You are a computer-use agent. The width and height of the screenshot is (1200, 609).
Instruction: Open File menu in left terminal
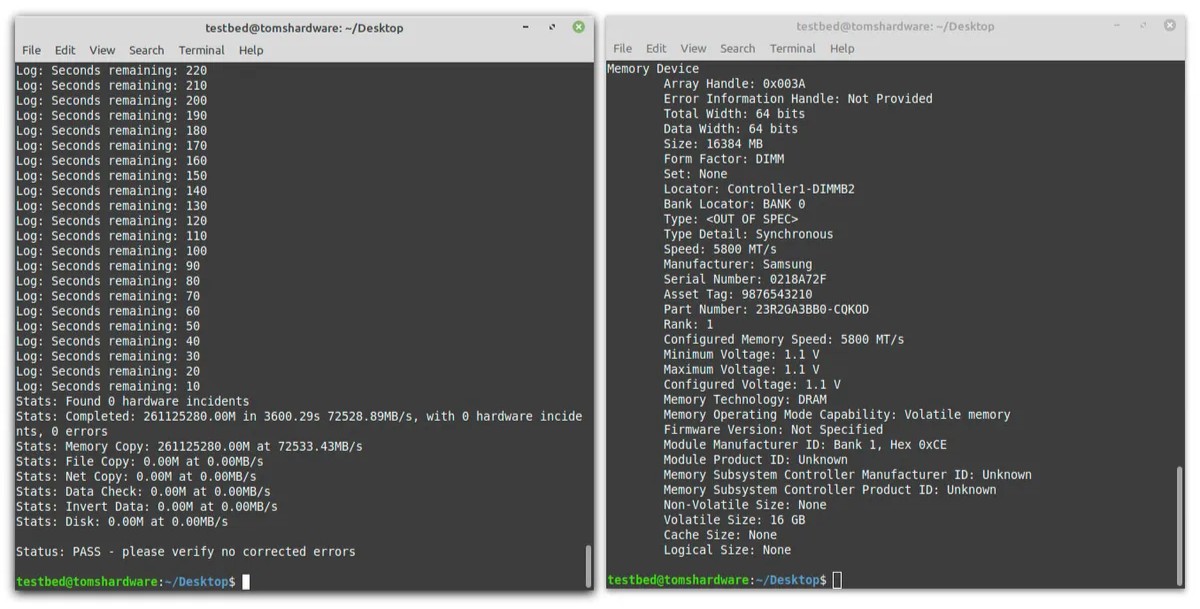point(31,50)
